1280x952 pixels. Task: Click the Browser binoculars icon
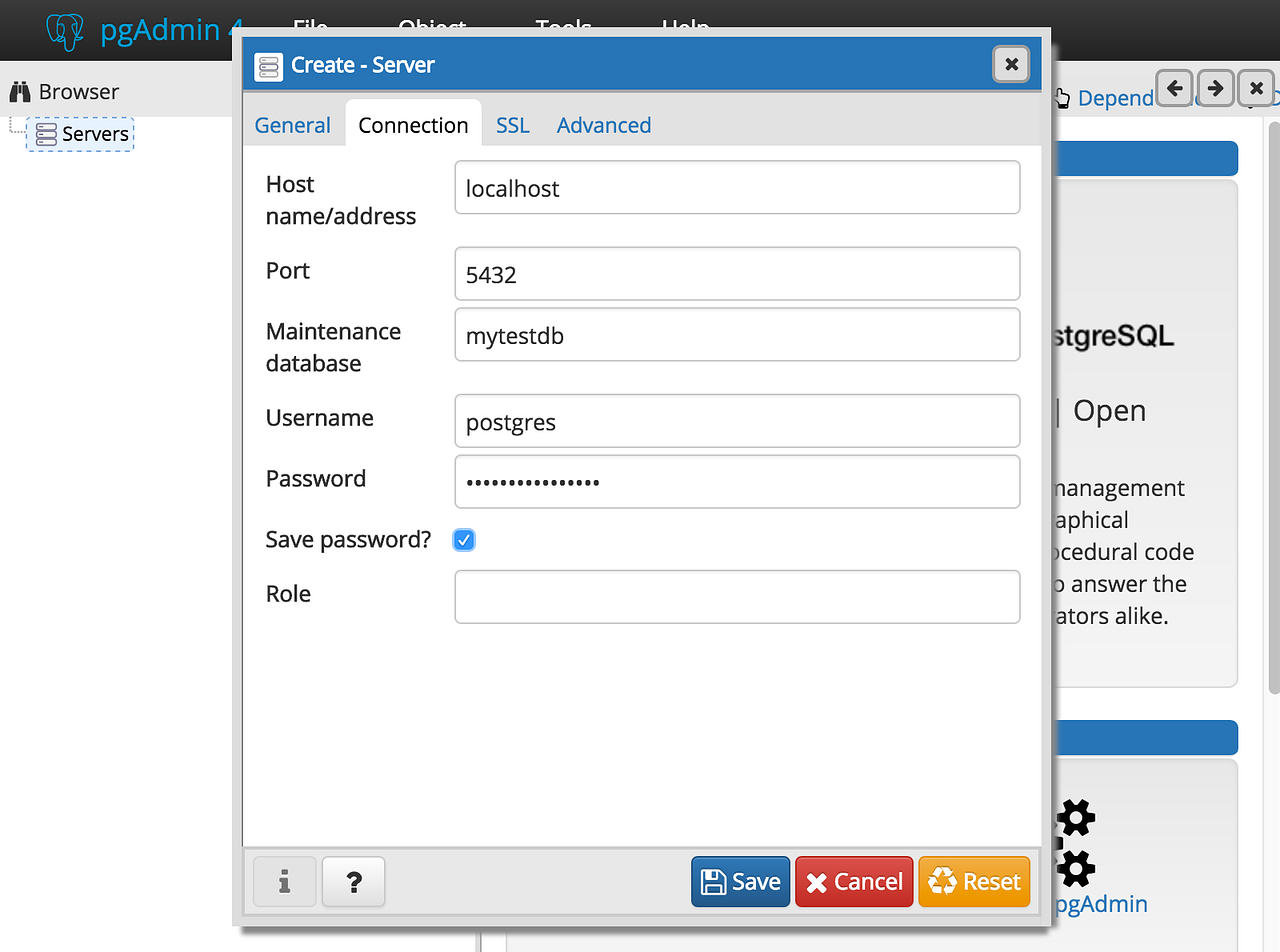pos(20,92)
